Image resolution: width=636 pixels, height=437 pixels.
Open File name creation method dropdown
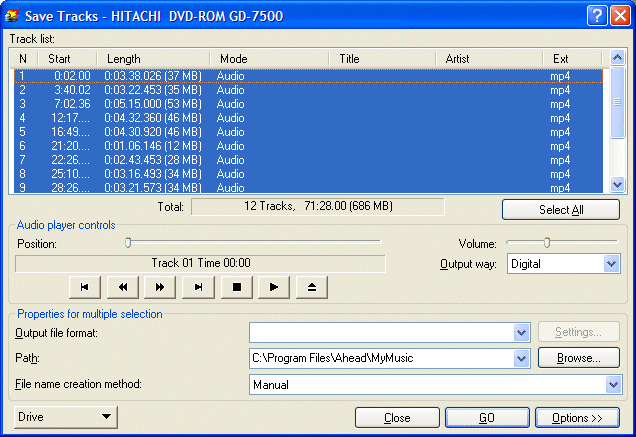(613, 384)
